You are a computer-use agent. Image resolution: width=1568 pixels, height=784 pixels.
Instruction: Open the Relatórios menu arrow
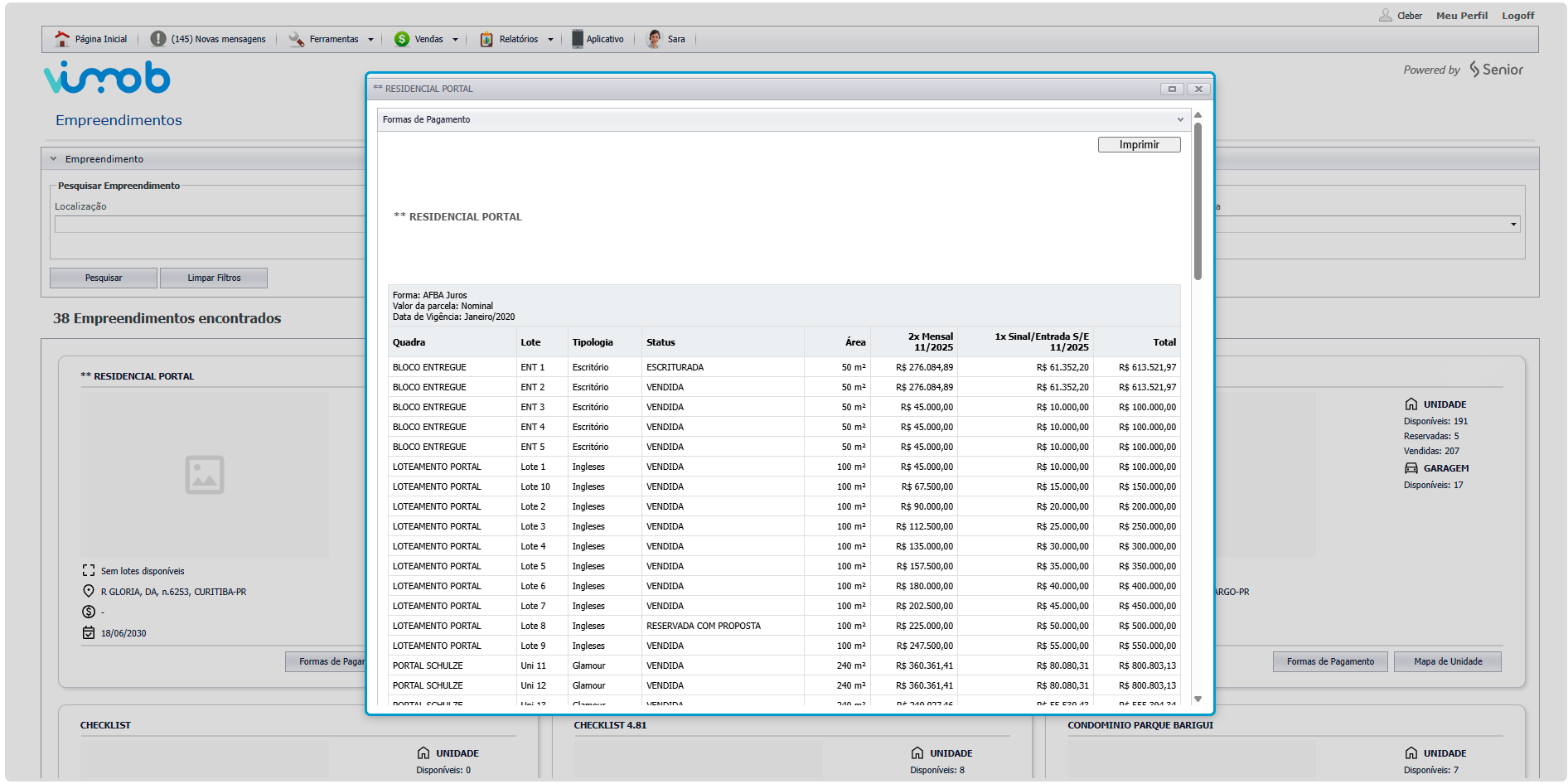(550, 40)
